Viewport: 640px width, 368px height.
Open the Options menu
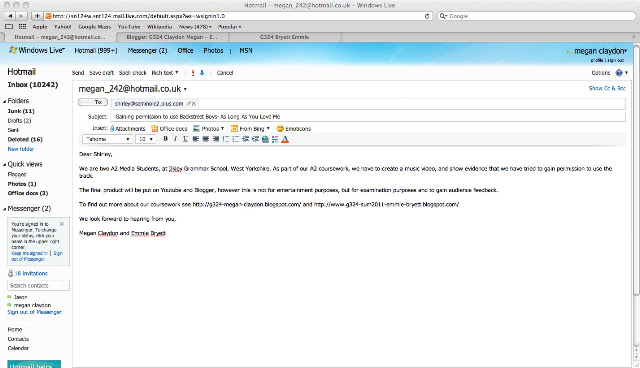(x=600, y=73)
